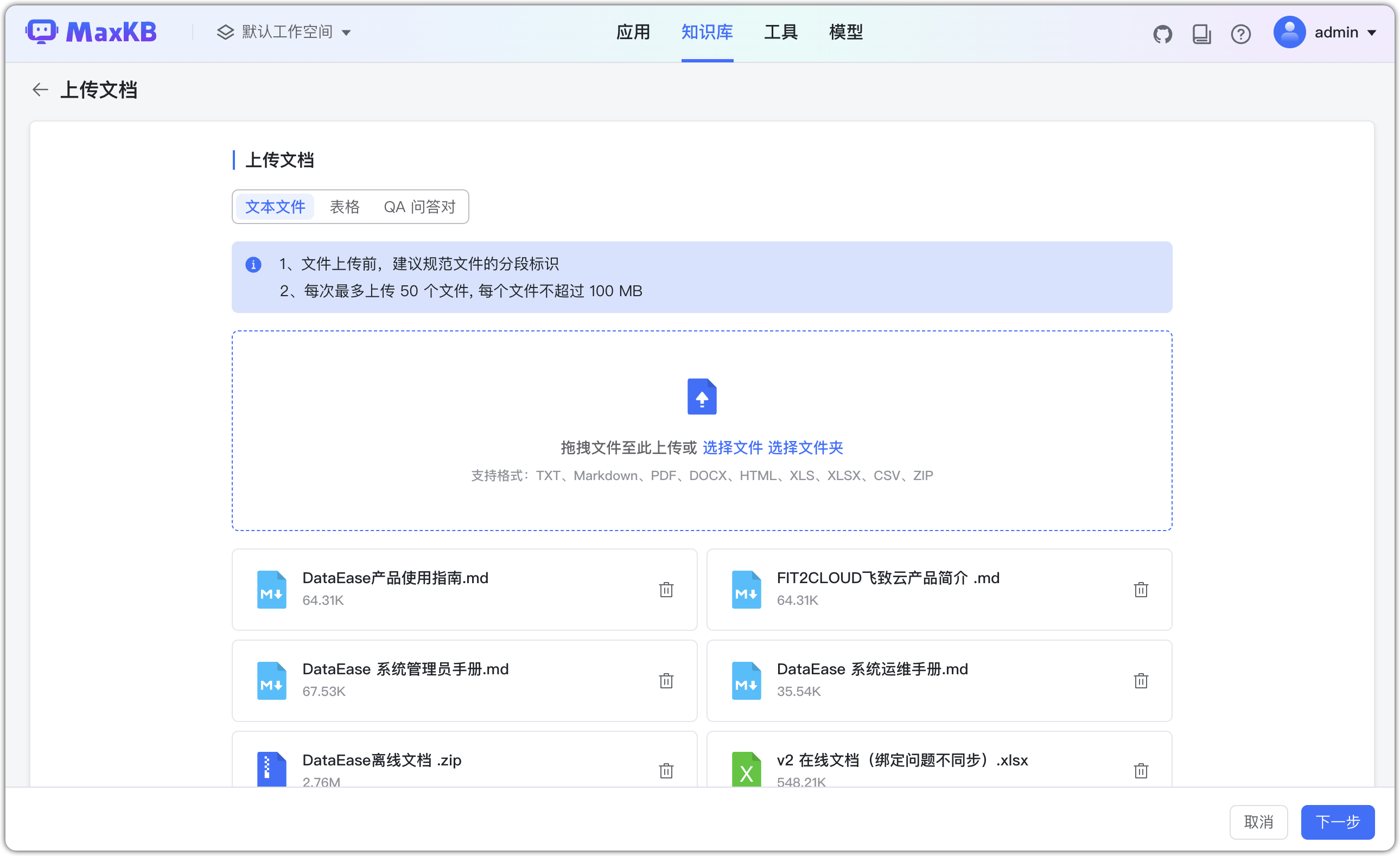This screenshot has height=856, width=1400.
Task: Click the 上传文档 page title
Action: (99, 90)
